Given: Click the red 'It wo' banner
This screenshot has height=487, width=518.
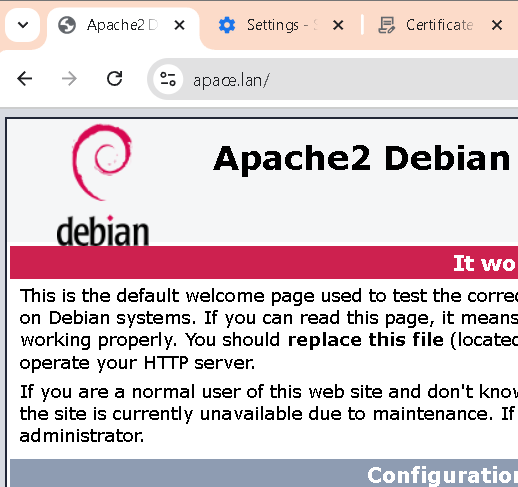Looking at the screenshot, I should (x=264, y=263).
